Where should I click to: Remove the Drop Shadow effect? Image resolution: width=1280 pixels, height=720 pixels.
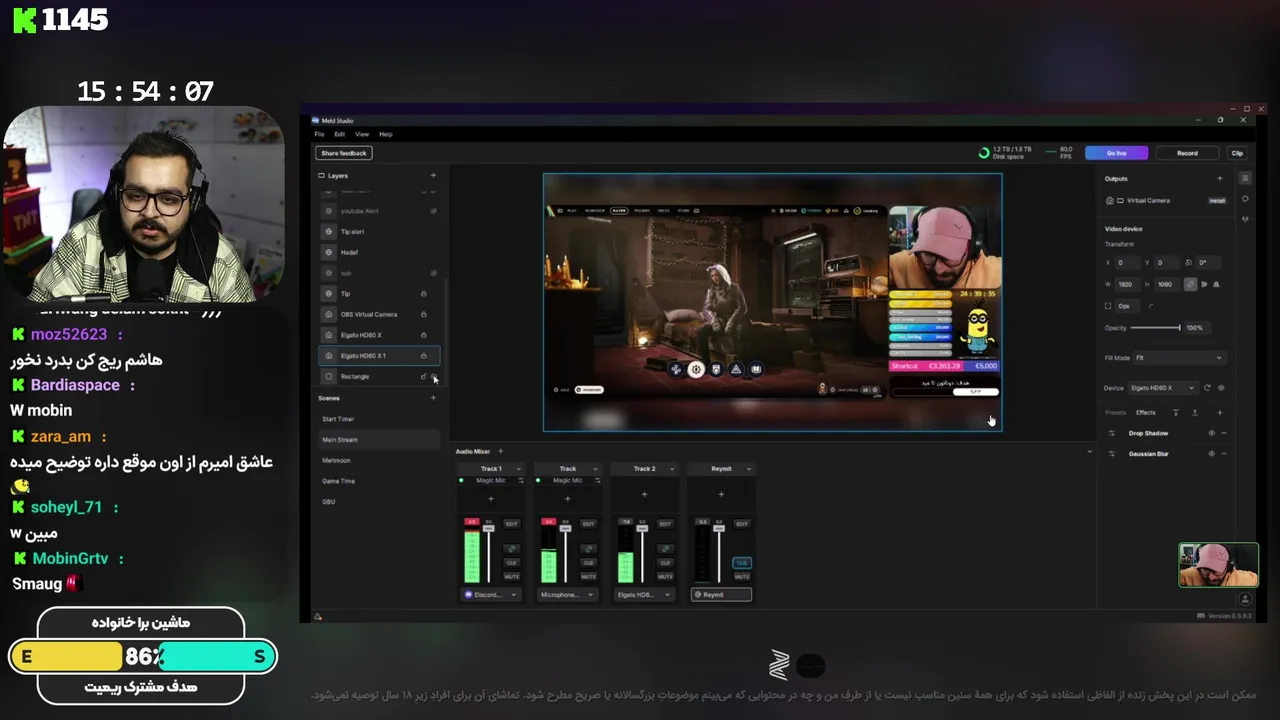tap(1224, 433)
